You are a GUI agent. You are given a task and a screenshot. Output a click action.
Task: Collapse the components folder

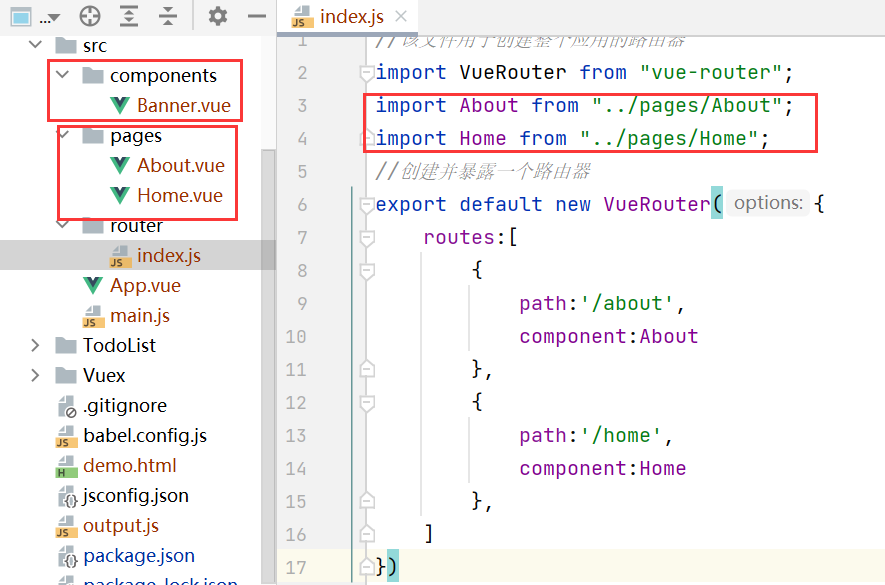click(x=63, y=75)
